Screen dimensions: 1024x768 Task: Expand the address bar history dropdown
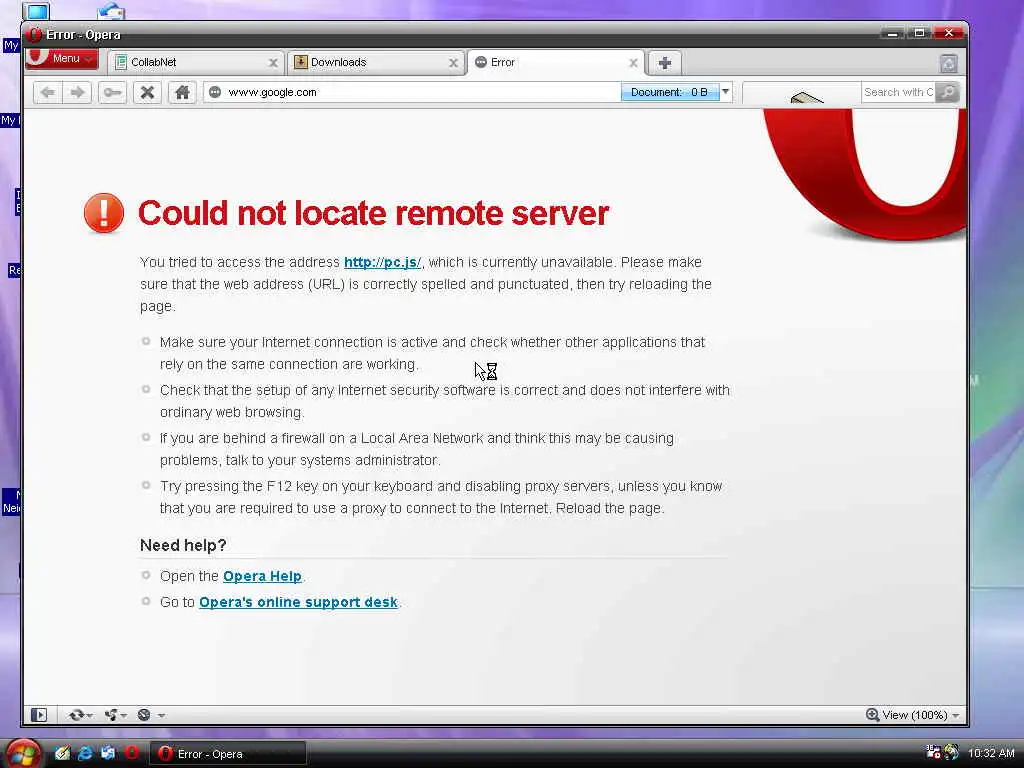coord(726,92)
